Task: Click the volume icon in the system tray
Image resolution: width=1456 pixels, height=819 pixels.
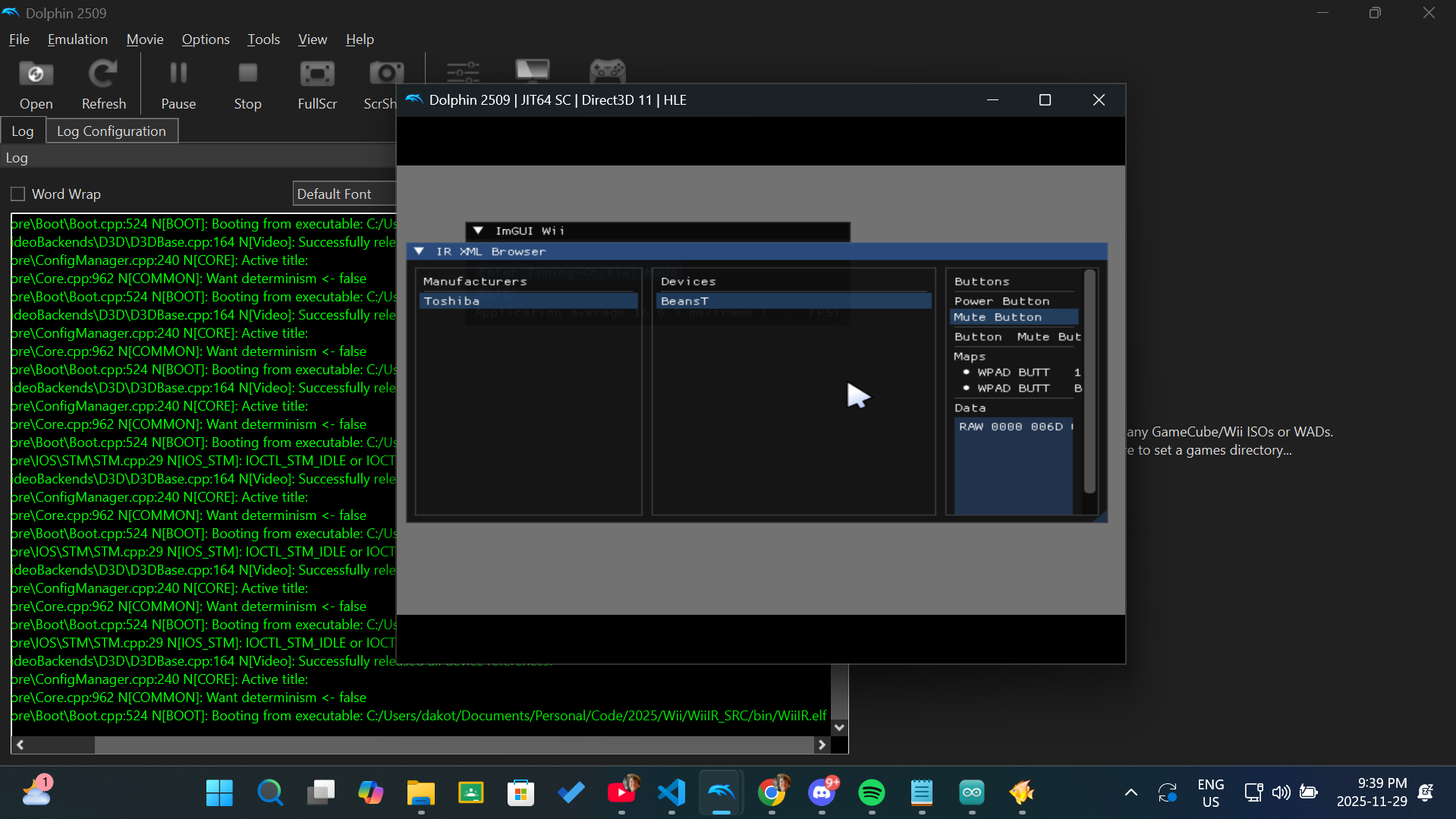Action: (x=1281, y=793)
